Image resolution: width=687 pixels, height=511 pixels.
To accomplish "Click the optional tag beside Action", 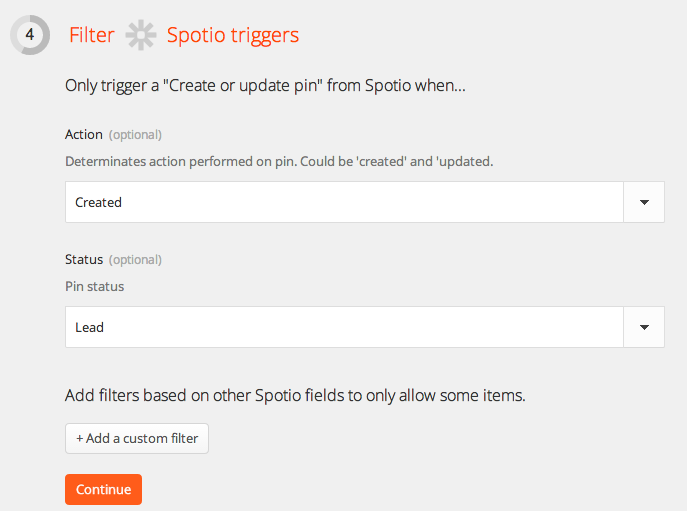I will [x=135, y=135].
